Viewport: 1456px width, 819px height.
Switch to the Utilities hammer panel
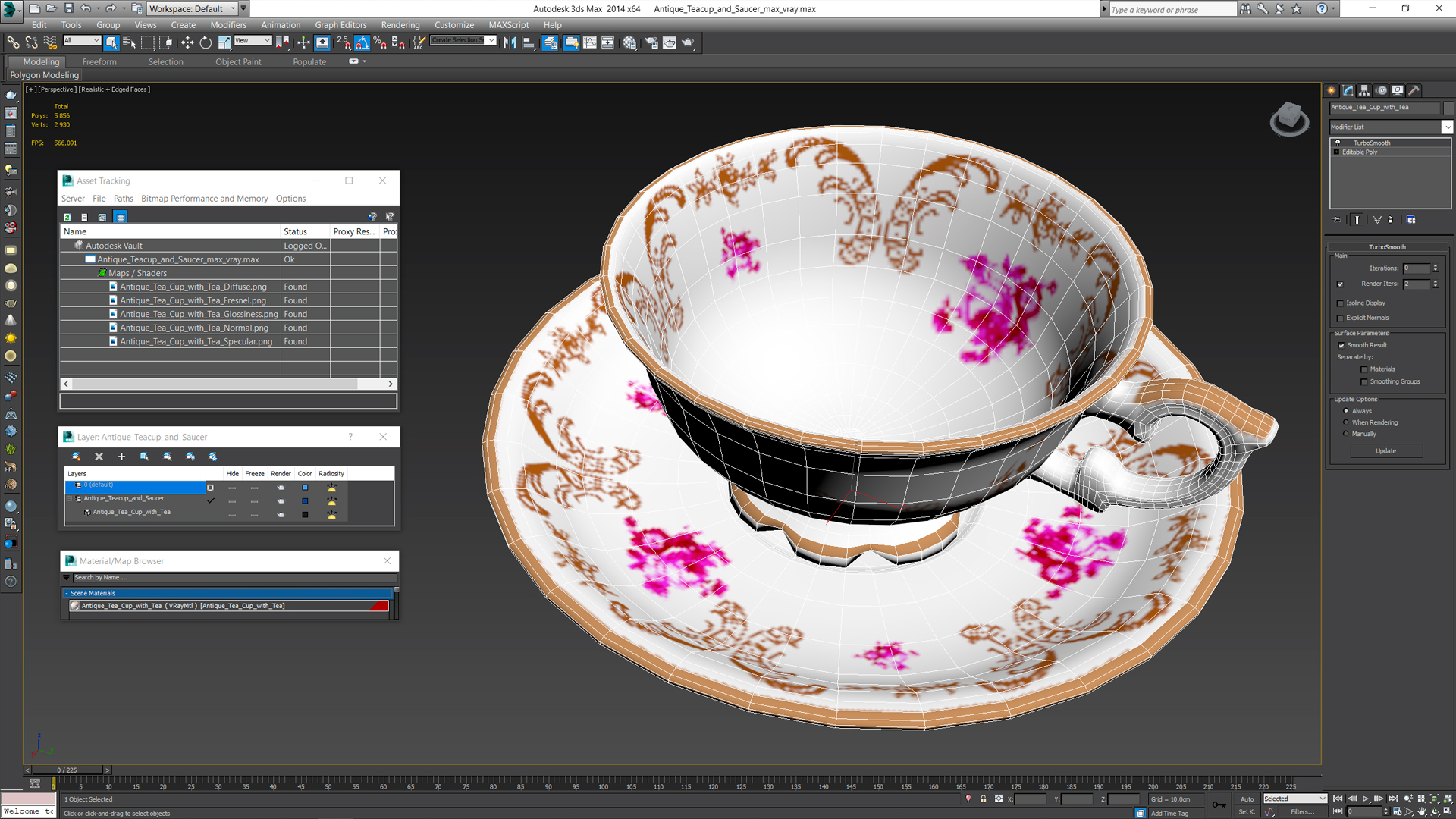(1414, 90)
